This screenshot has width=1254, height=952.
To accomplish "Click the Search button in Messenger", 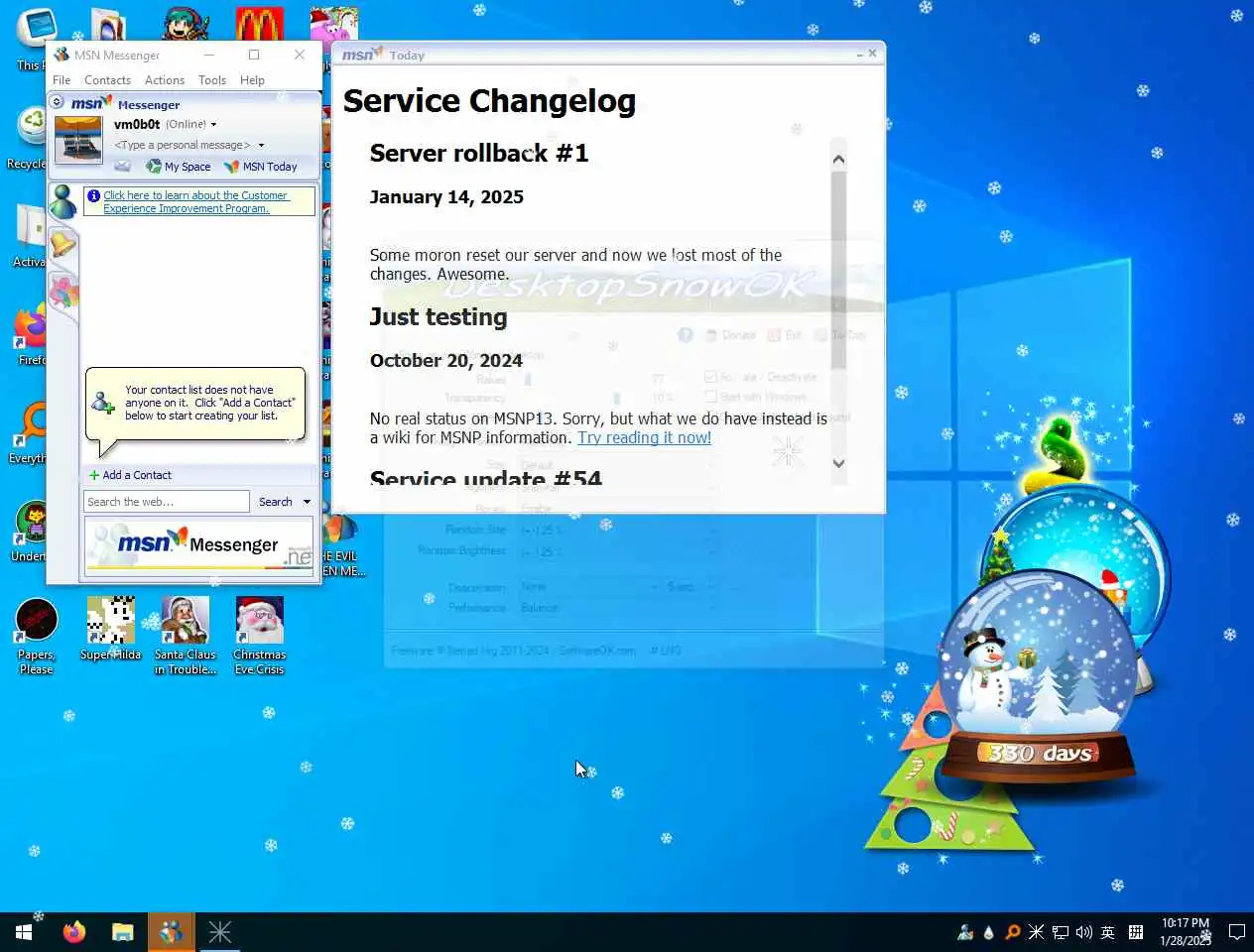I will [x=275, y=502].
